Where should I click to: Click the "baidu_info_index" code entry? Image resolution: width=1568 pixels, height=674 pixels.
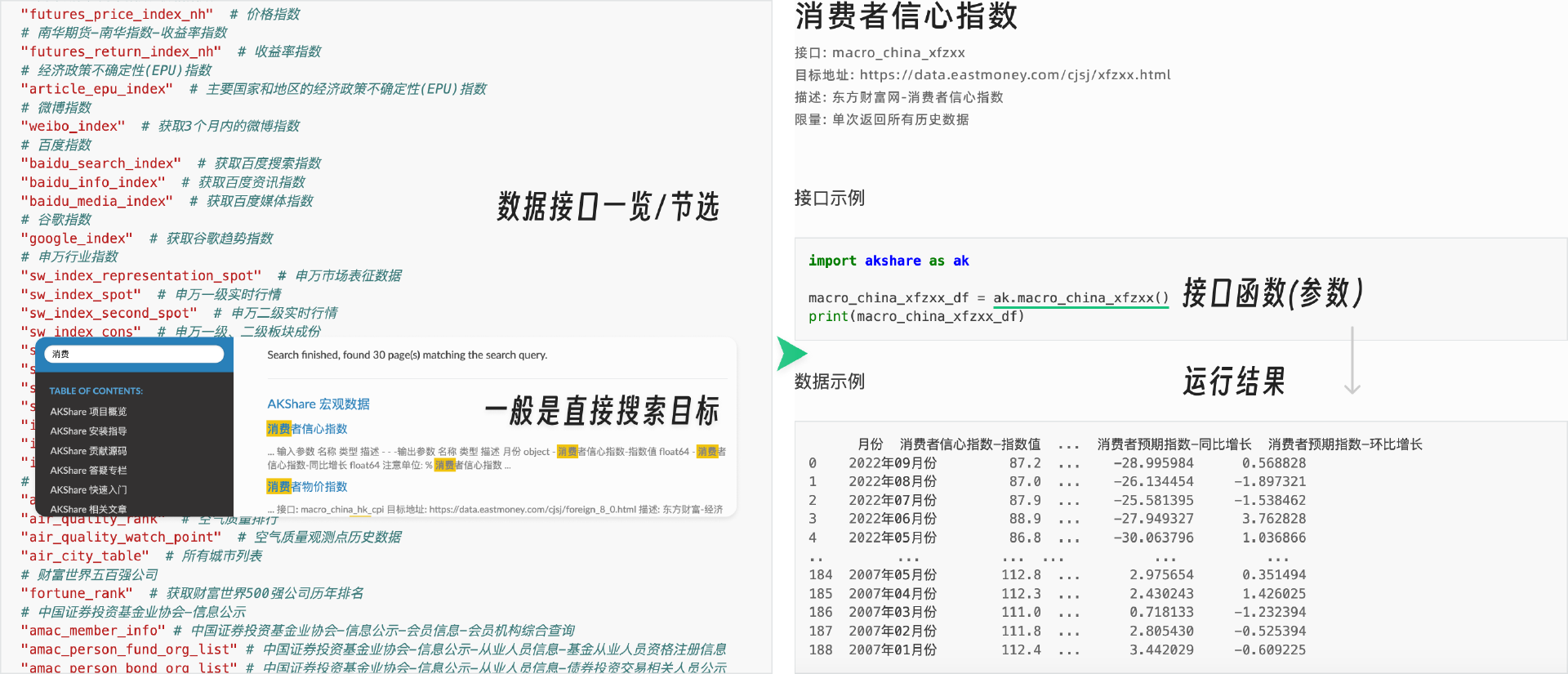click(92, 182)
